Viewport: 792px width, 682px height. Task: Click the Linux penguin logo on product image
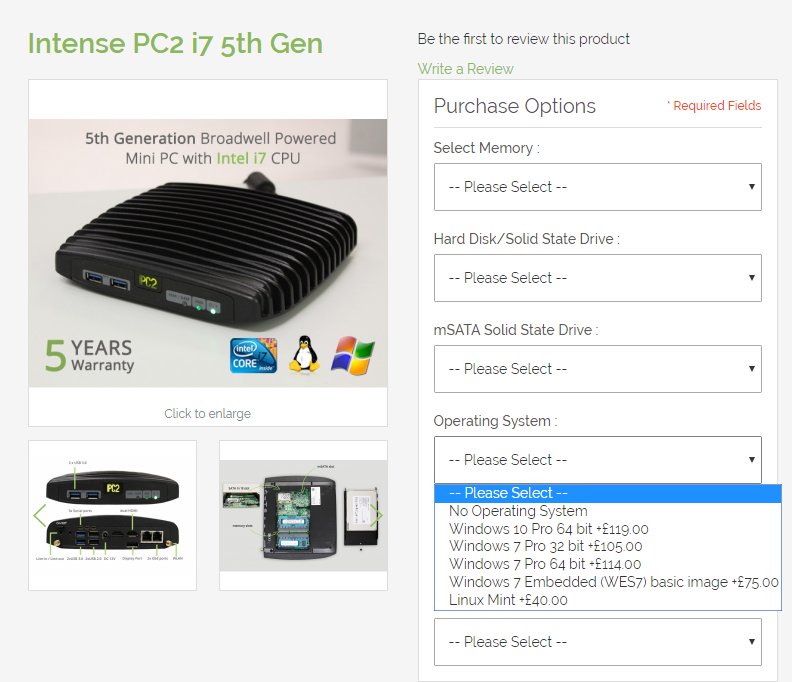point(303,355)
